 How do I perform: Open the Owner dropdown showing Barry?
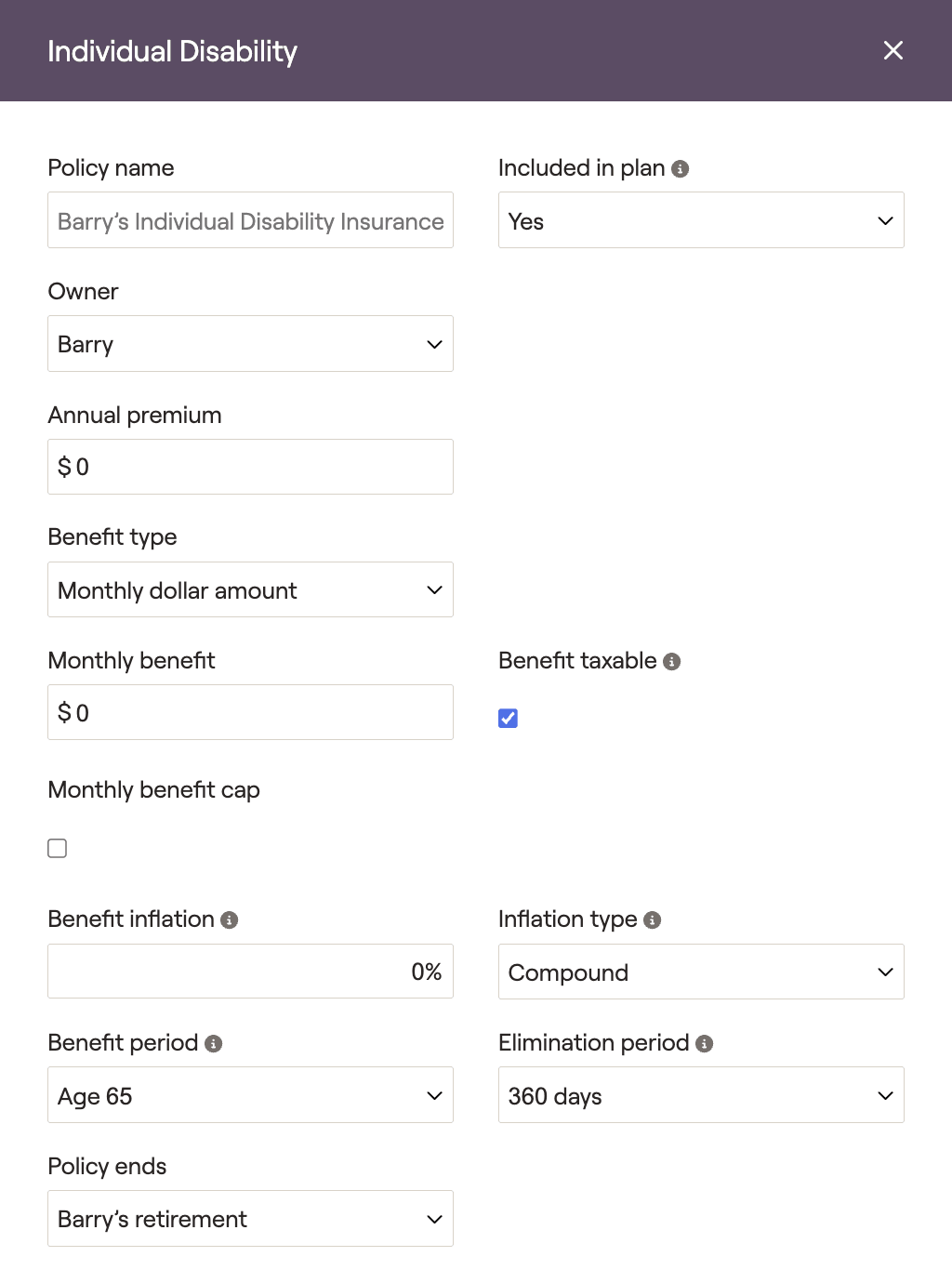pos(250,344)
